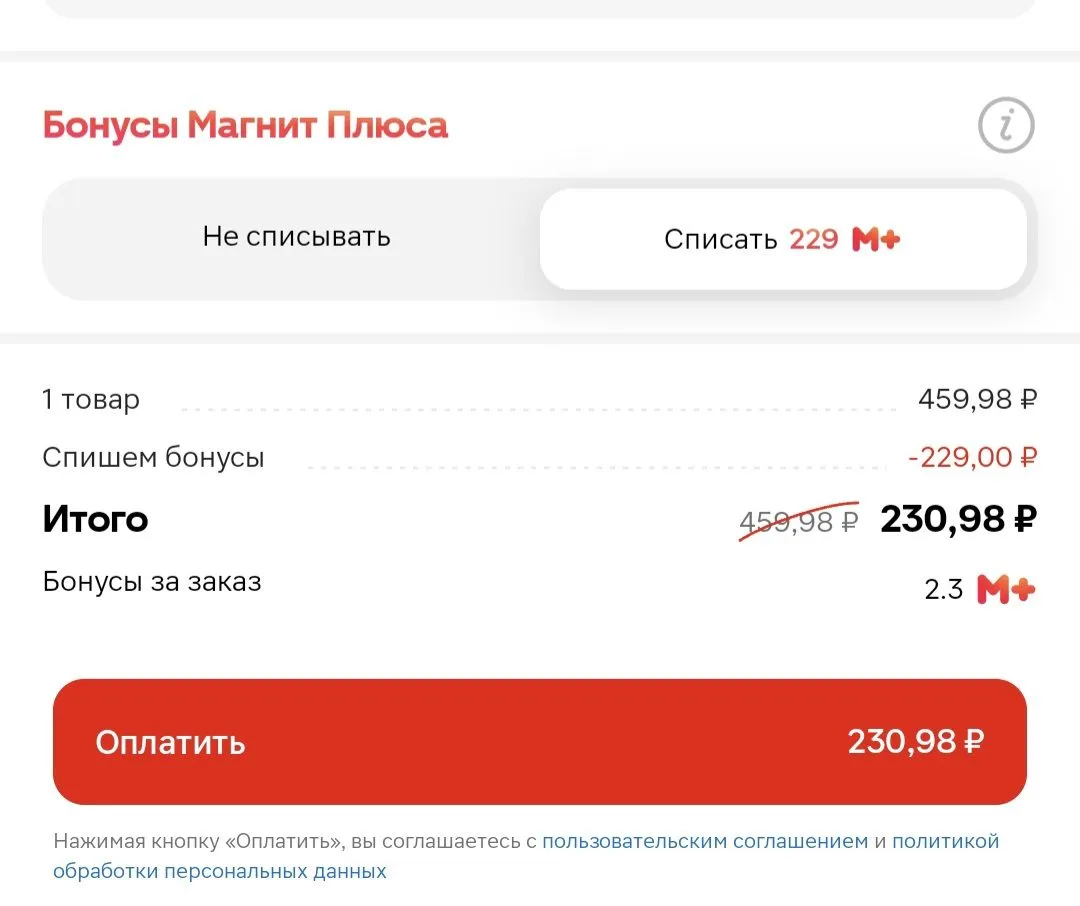1080x906 pixels.
Task: Click the "Спишем бонусы" label
Action: click(154, 458)
